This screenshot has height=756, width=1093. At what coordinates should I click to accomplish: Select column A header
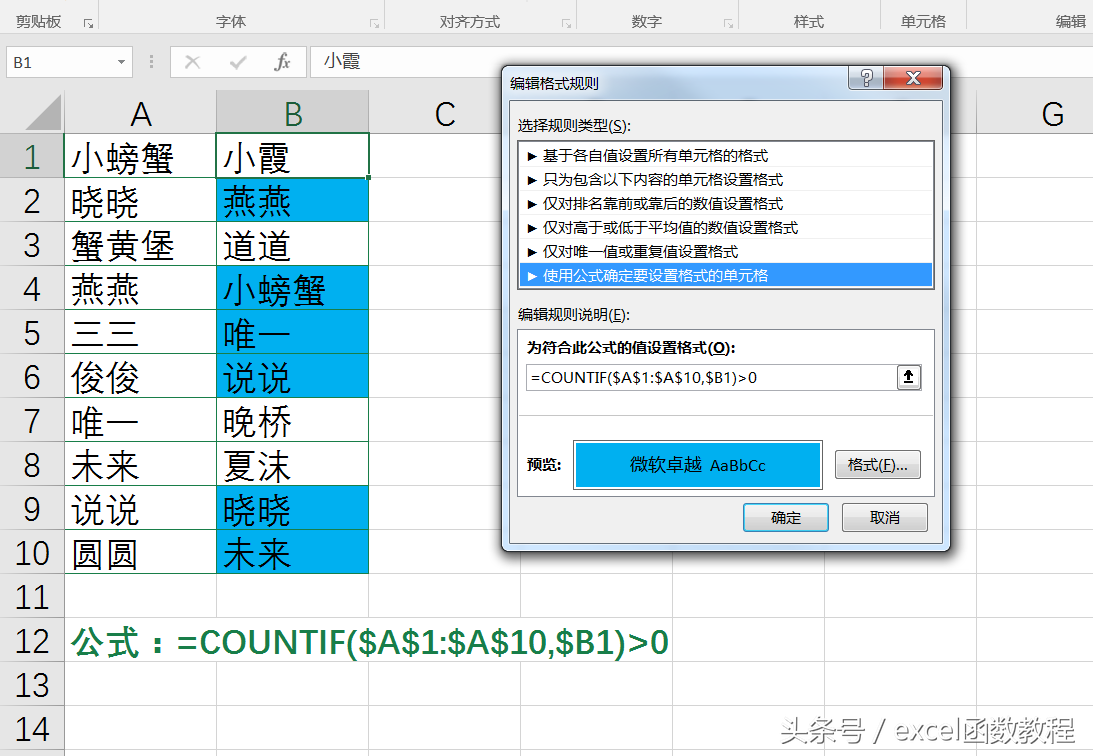point(140,114)
